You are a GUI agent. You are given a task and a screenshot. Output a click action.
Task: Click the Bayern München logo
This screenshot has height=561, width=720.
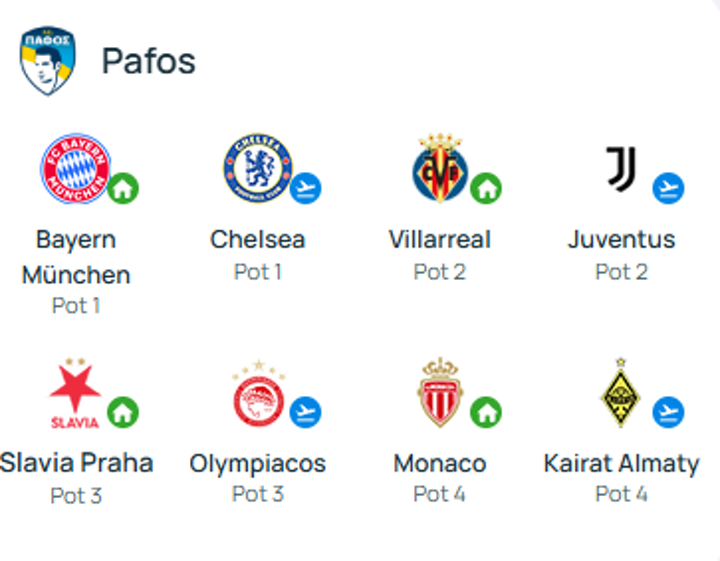click(75, 169)
